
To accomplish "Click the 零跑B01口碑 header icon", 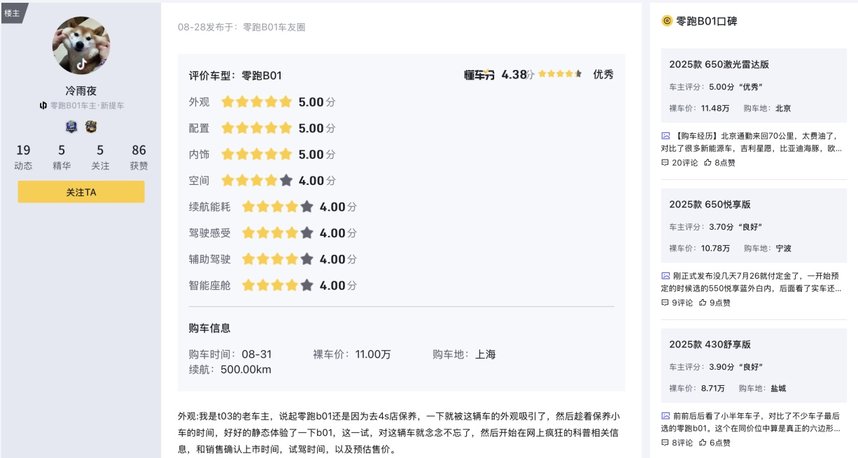I will click(666, 21).
